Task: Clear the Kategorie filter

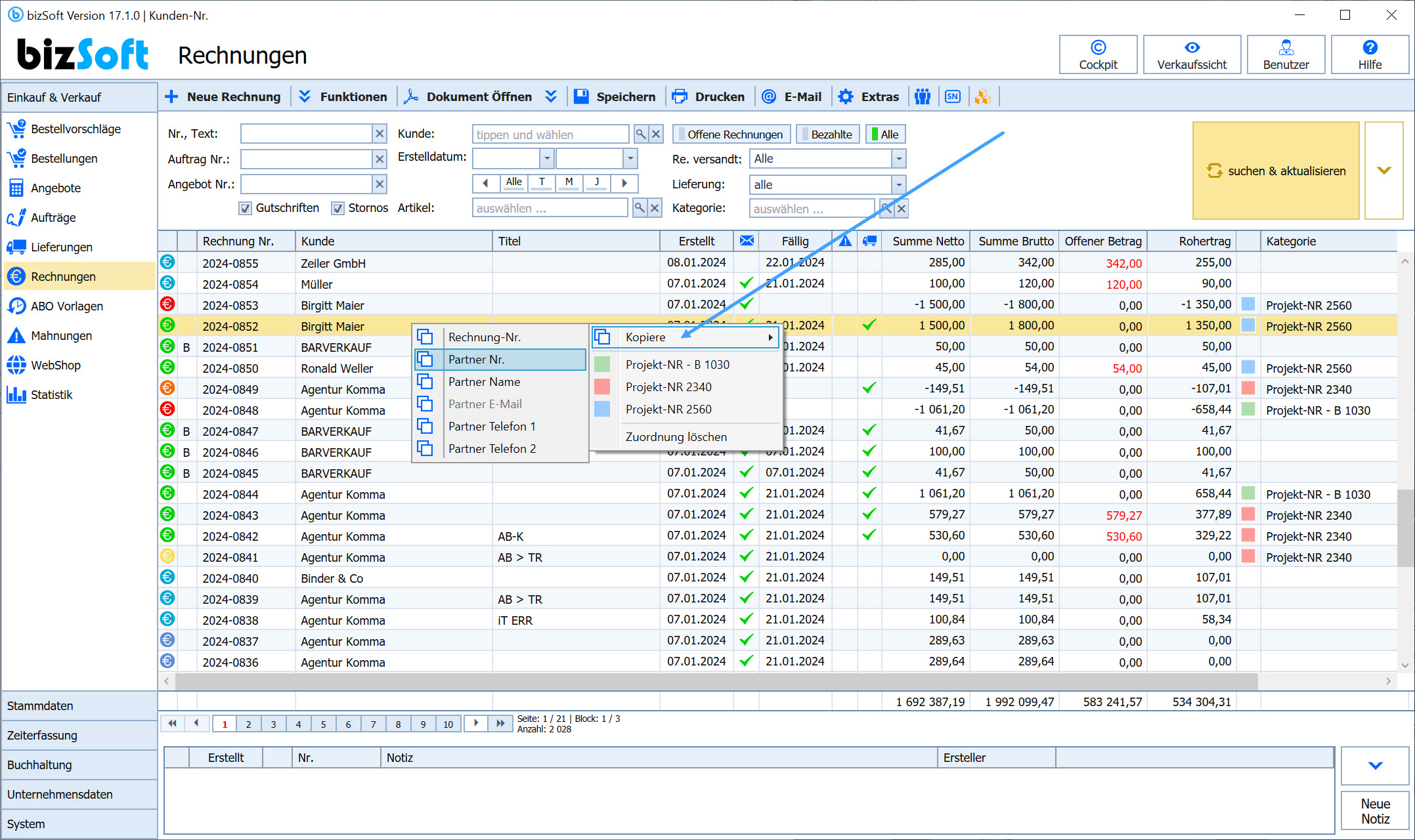Action: coord(902,209)
